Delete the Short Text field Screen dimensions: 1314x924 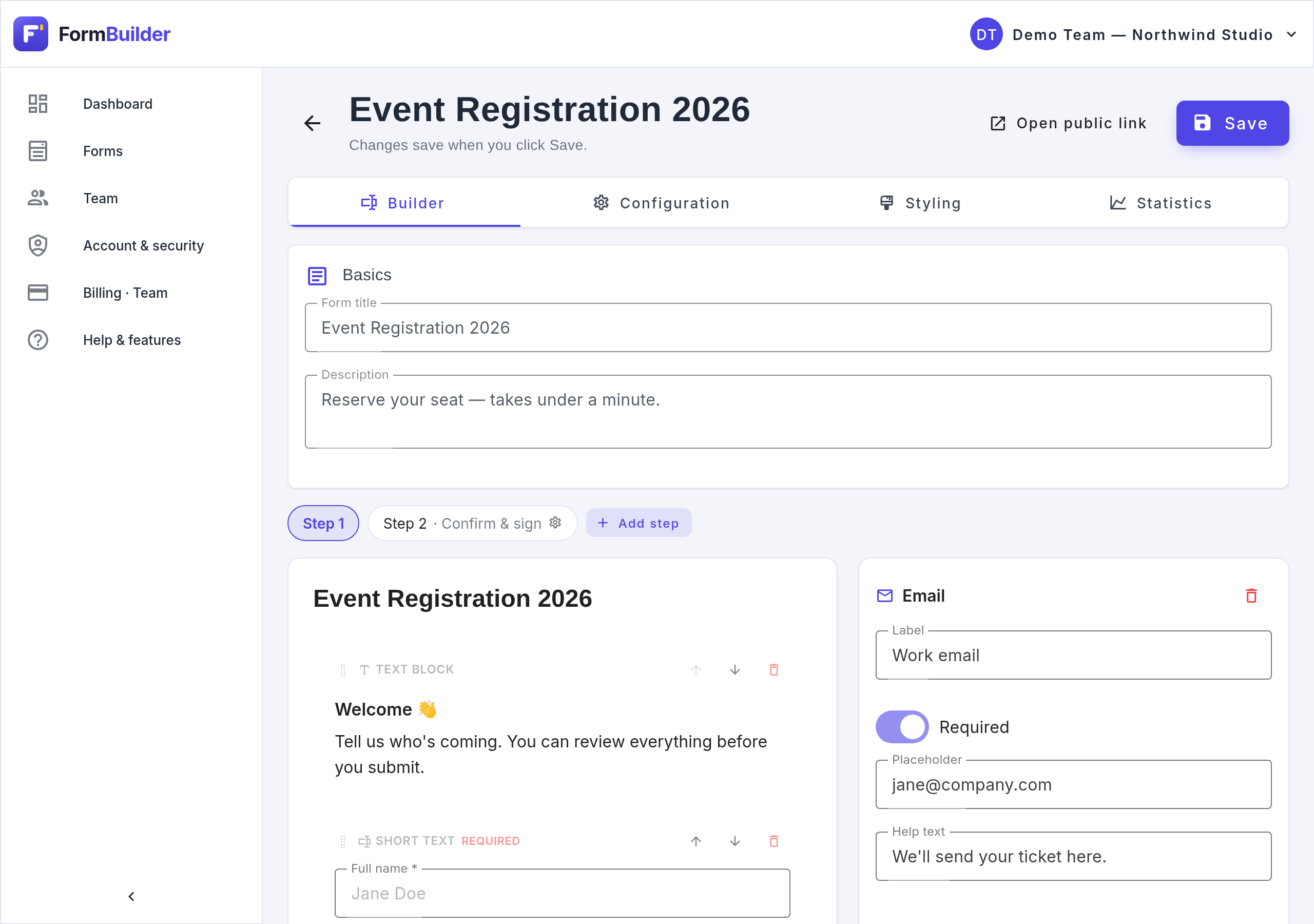coord(774,841)
